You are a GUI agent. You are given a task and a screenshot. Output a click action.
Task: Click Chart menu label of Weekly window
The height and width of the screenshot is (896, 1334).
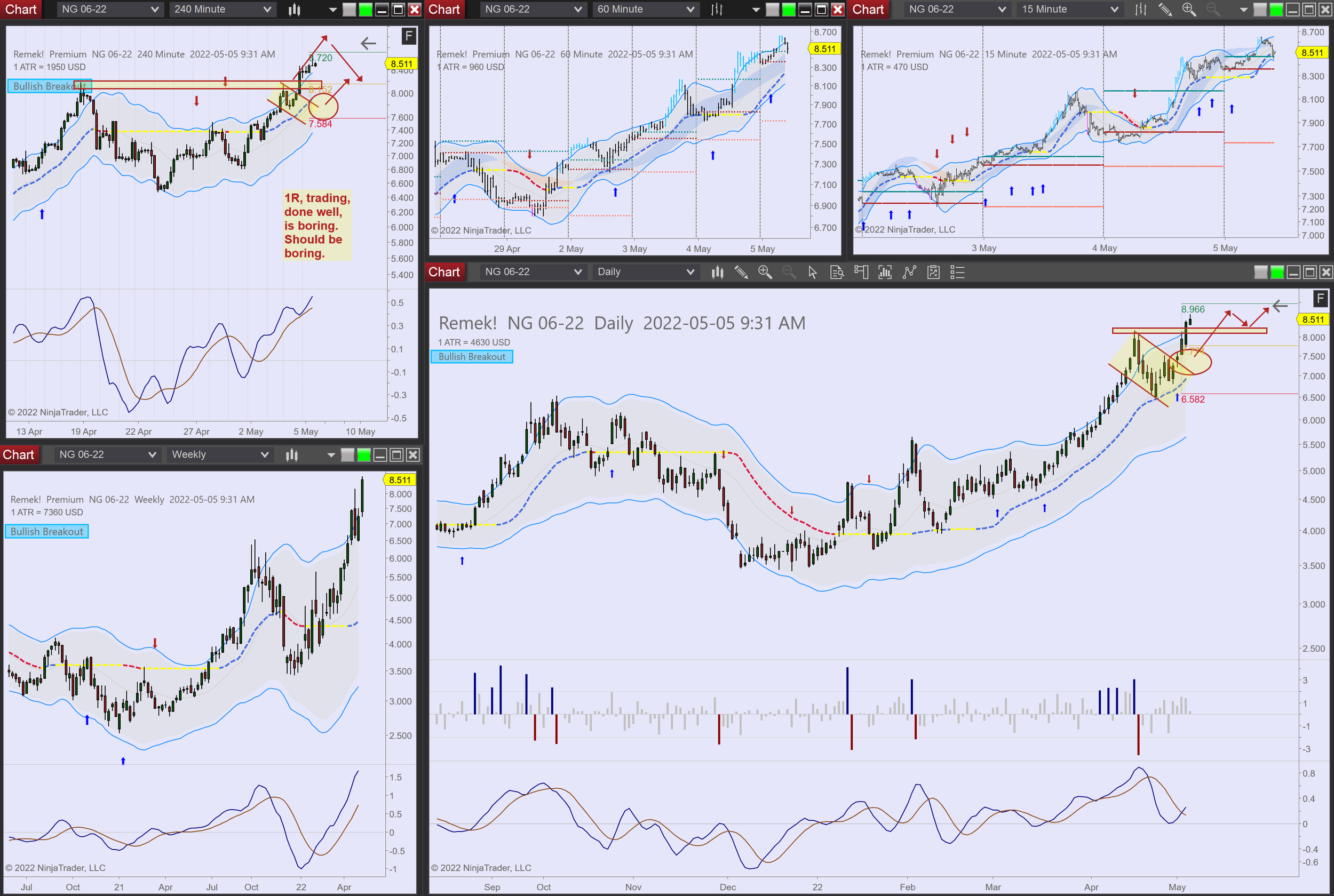pyautogui.click(x=18, y=455)
